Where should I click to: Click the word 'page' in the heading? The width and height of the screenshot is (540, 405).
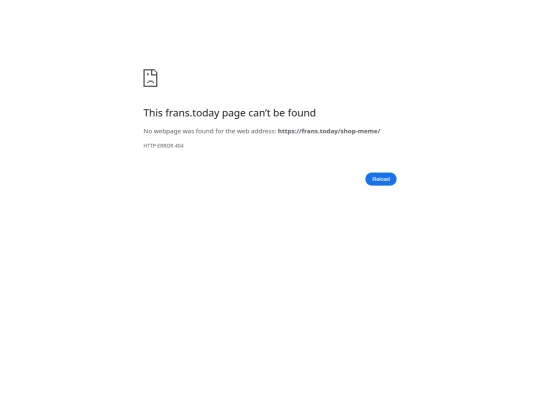[x=234, y=114]
